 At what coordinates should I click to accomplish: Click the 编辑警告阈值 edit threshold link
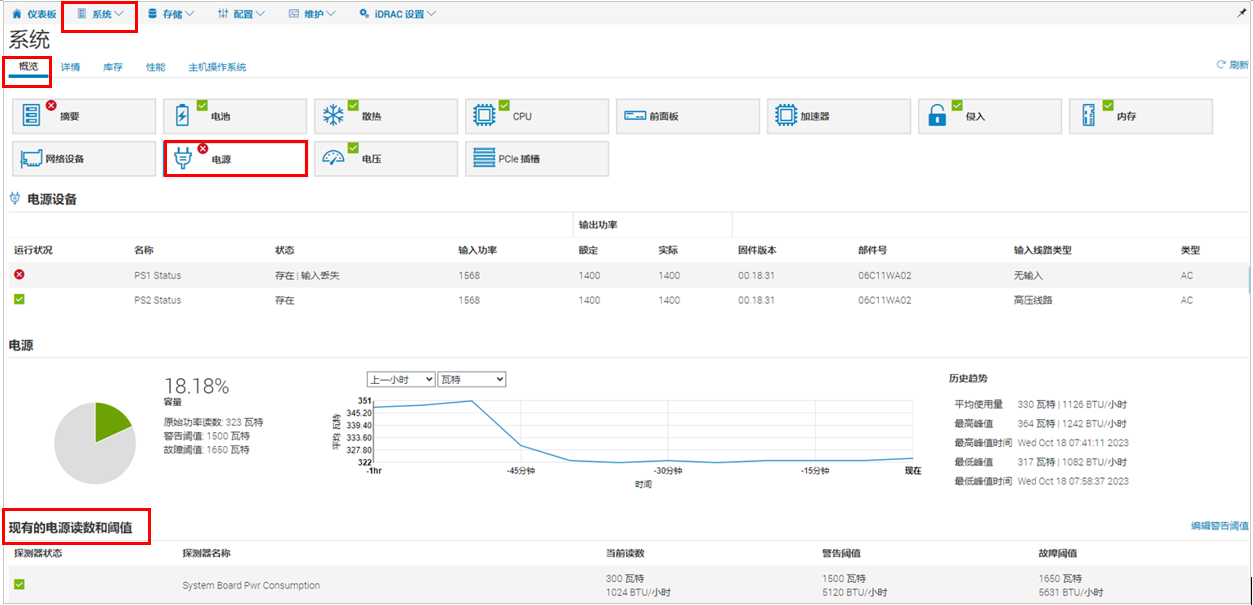click(x=1218, y=525)
